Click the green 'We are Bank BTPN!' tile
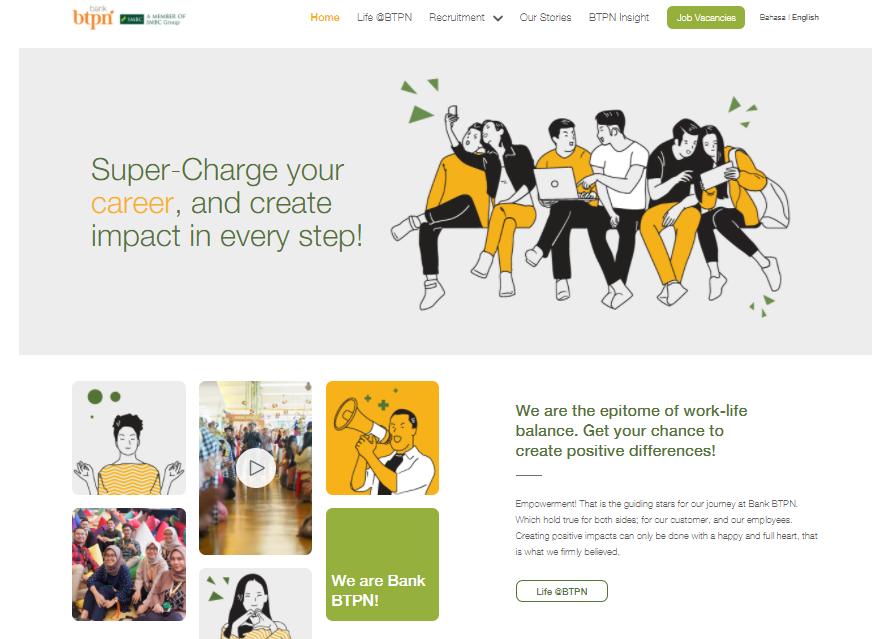The height and width of the screenshot is (639, 891). coord(382,564)
